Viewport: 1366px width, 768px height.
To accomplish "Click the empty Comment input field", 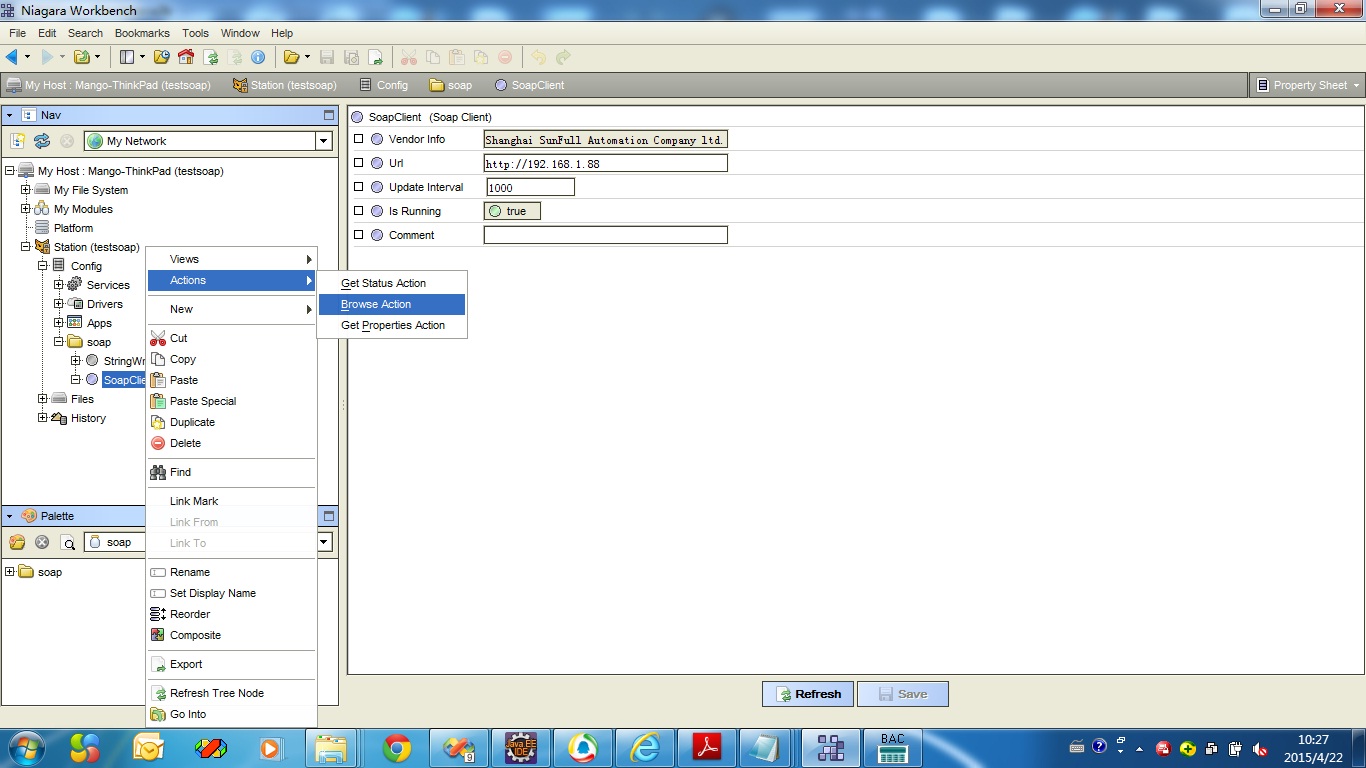I will (x=606, y=235).
